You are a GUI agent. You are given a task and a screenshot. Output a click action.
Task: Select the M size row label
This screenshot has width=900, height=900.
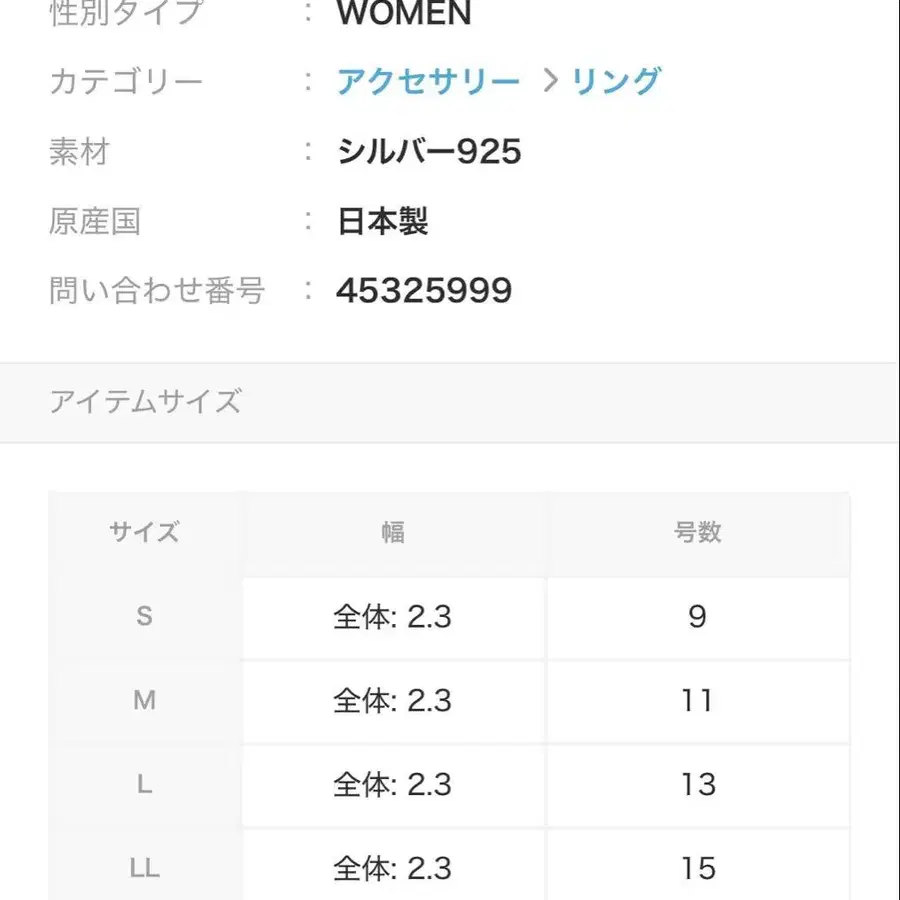[145, 701]
